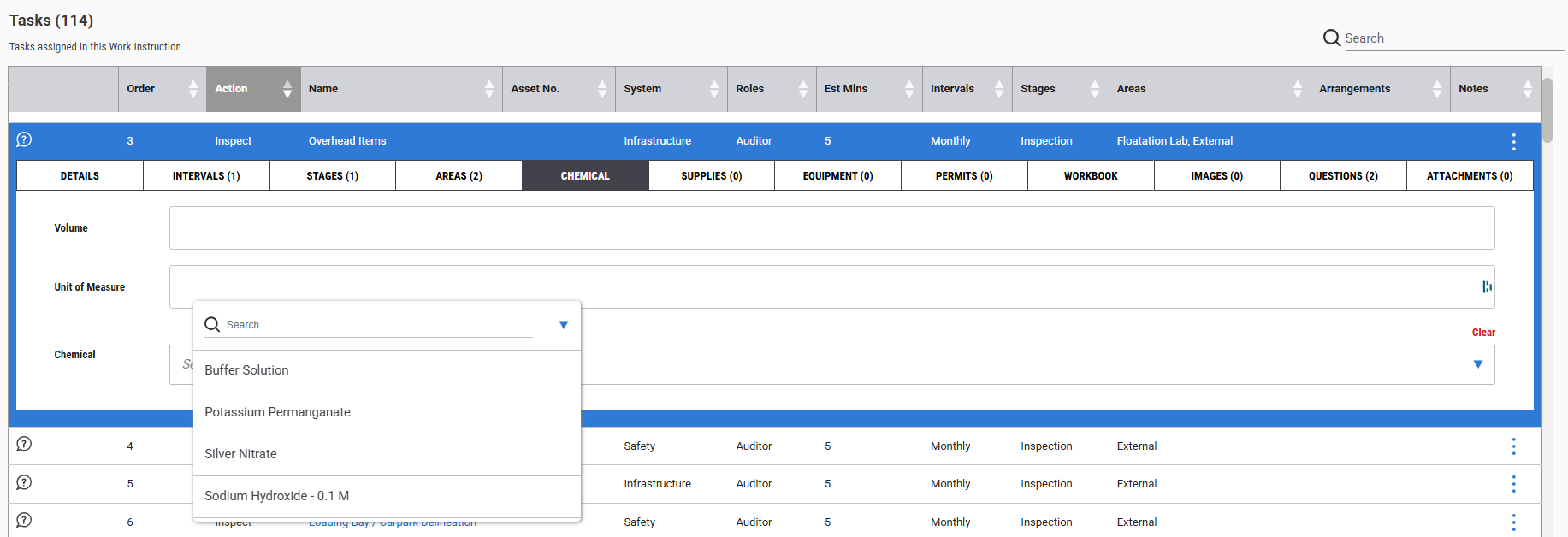The height and width of the screenshot is (537, 1568).
Task: Collapse the chemical list with the popup arrow
Action: [x=563, y=325]
